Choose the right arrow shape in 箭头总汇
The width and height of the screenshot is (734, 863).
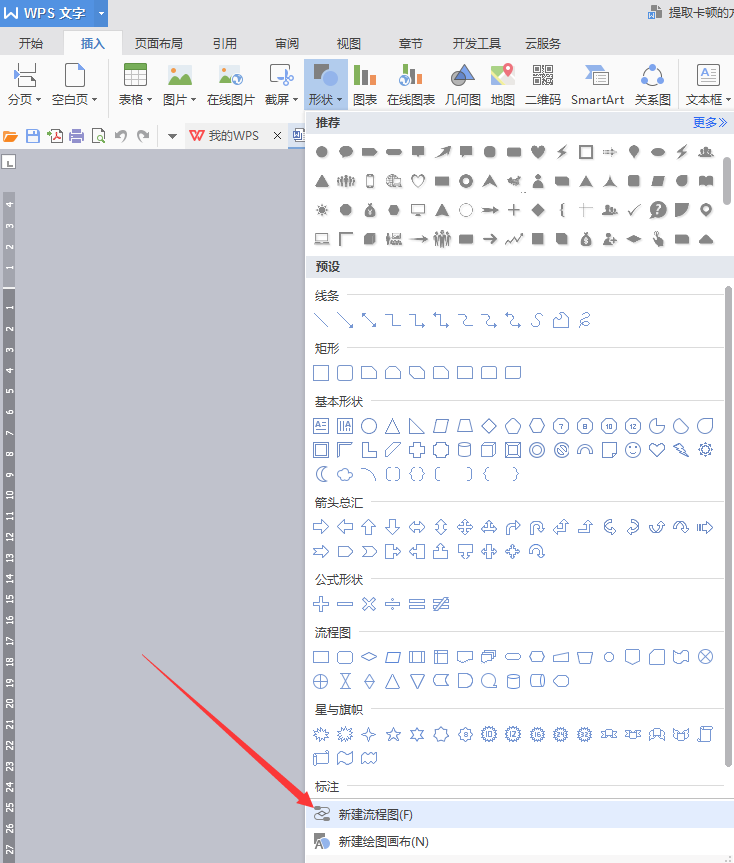pyautogui.click(x=321, y=527)
